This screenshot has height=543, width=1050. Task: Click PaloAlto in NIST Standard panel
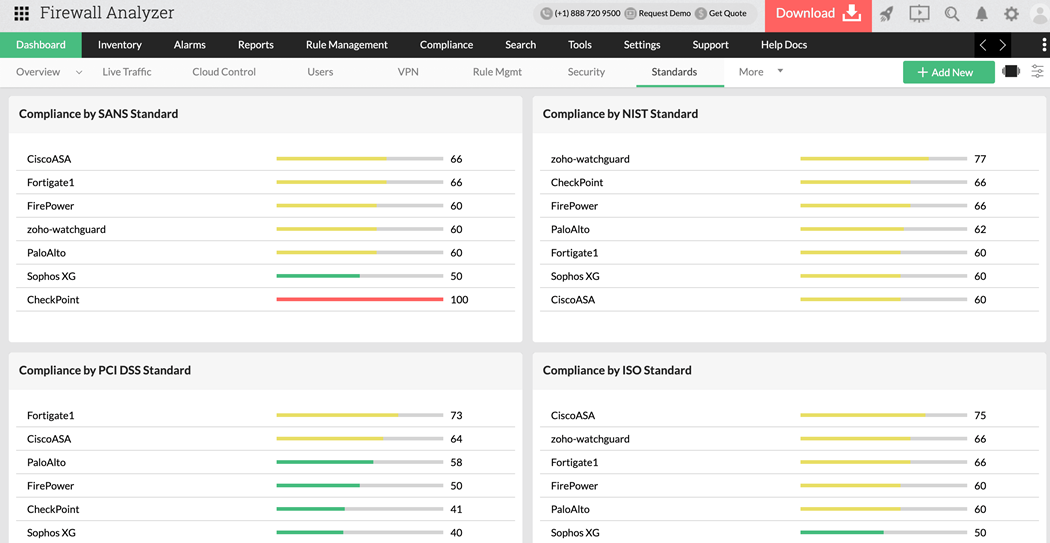tap(571, 230)
